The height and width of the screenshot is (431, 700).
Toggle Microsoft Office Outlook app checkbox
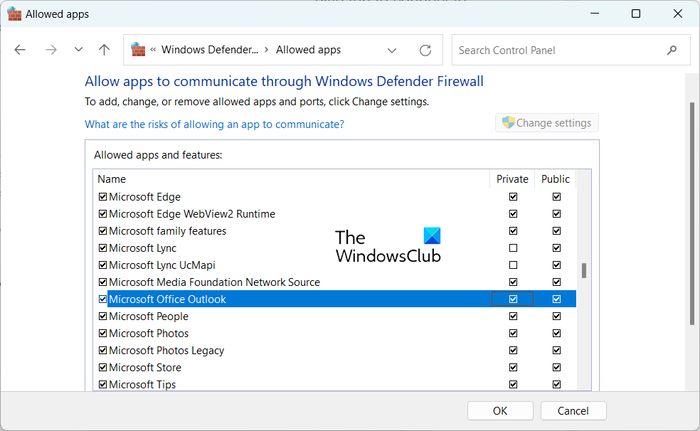(x=103, y=299)
